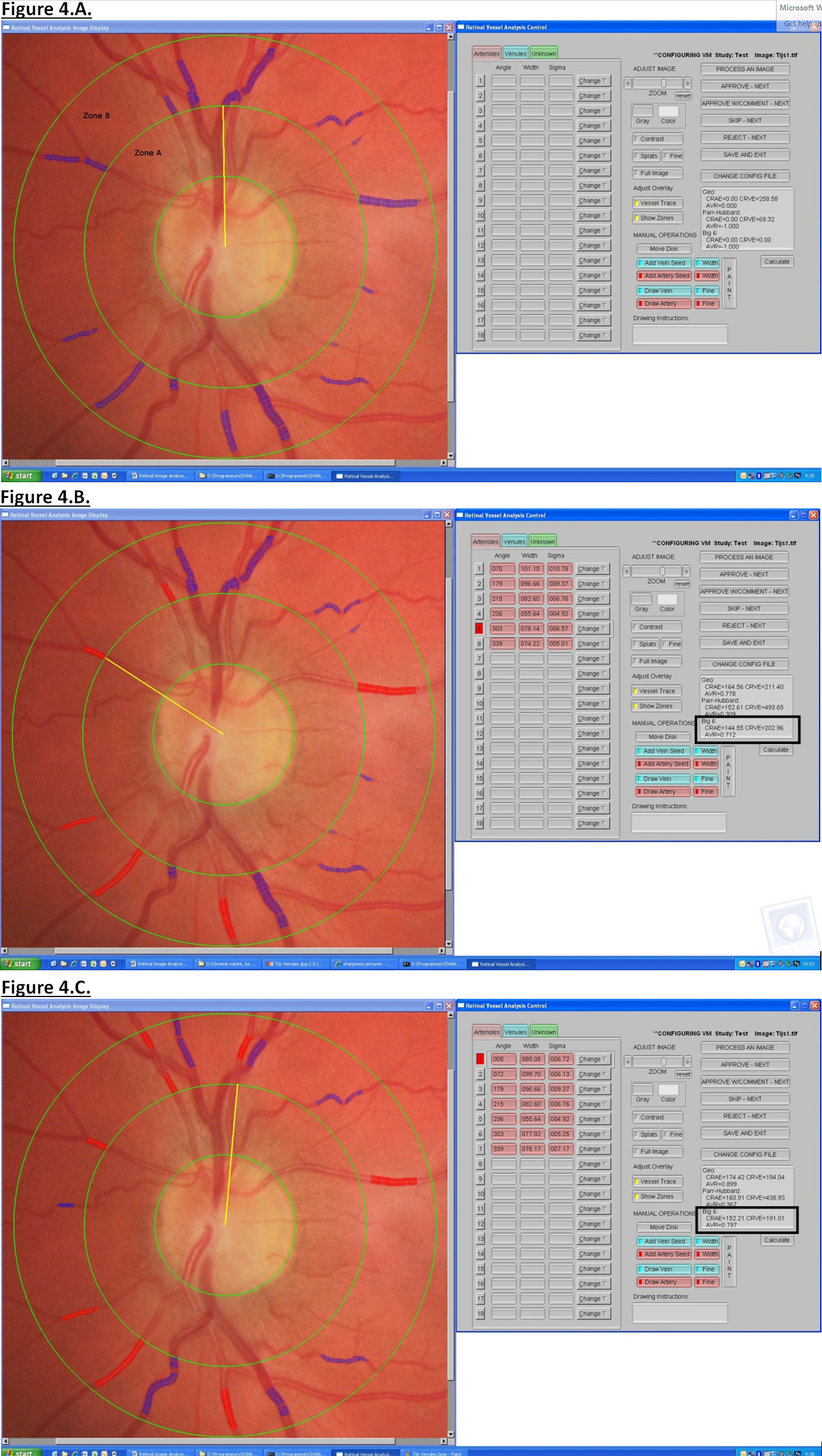Click Zone B label in Figure 4.A image

pyautogui.click(x=97, y=115)
